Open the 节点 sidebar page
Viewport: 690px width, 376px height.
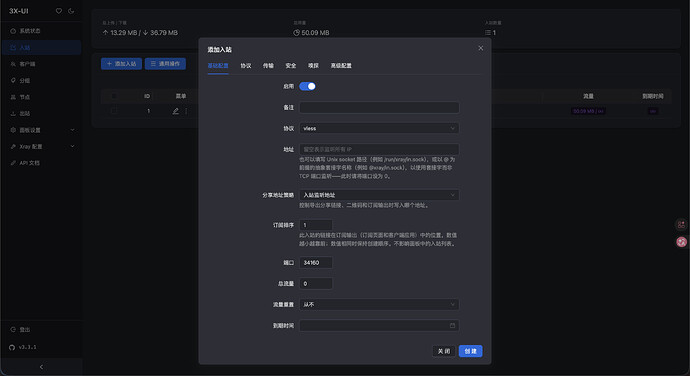pyautogui.click(x=41, y=97)
